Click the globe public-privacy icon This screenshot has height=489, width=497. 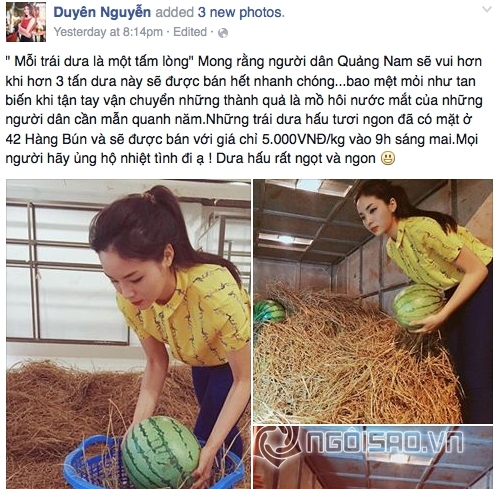coord(223,33)
